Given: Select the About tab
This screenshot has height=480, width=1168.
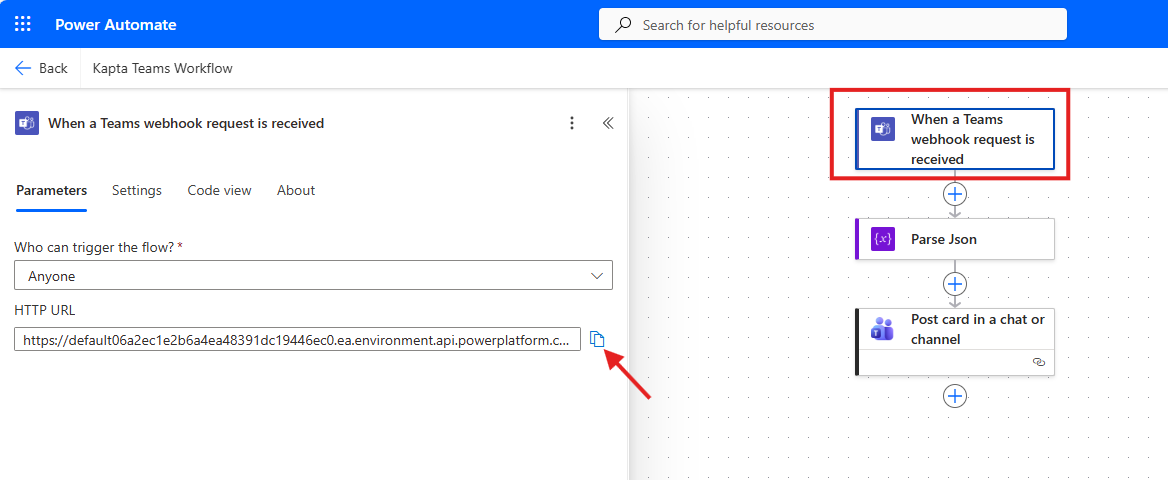Looking at the screenshot, I should (296, 190).
